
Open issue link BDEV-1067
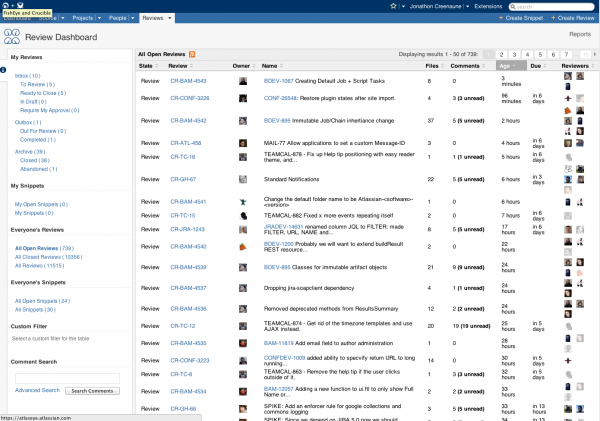(x=279, y=81)
